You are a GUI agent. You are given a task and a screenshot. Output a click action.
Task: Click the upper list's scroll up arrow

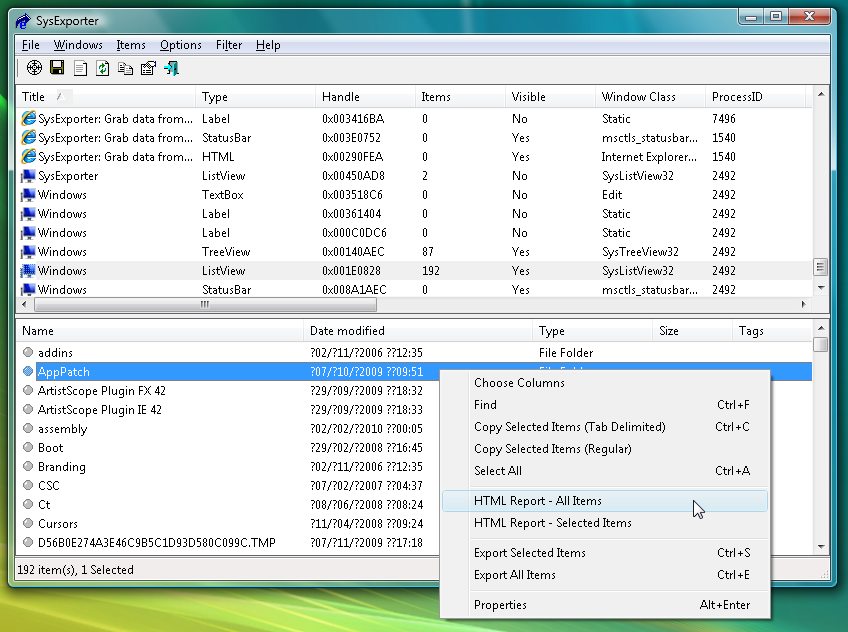coord(821,95)
